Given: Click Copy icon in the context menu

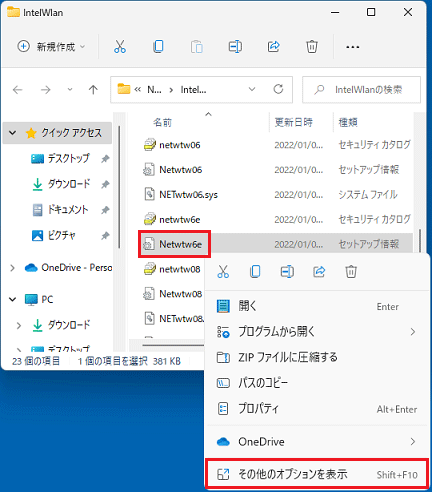Looking at the screenshot, I should click(255, 271).
